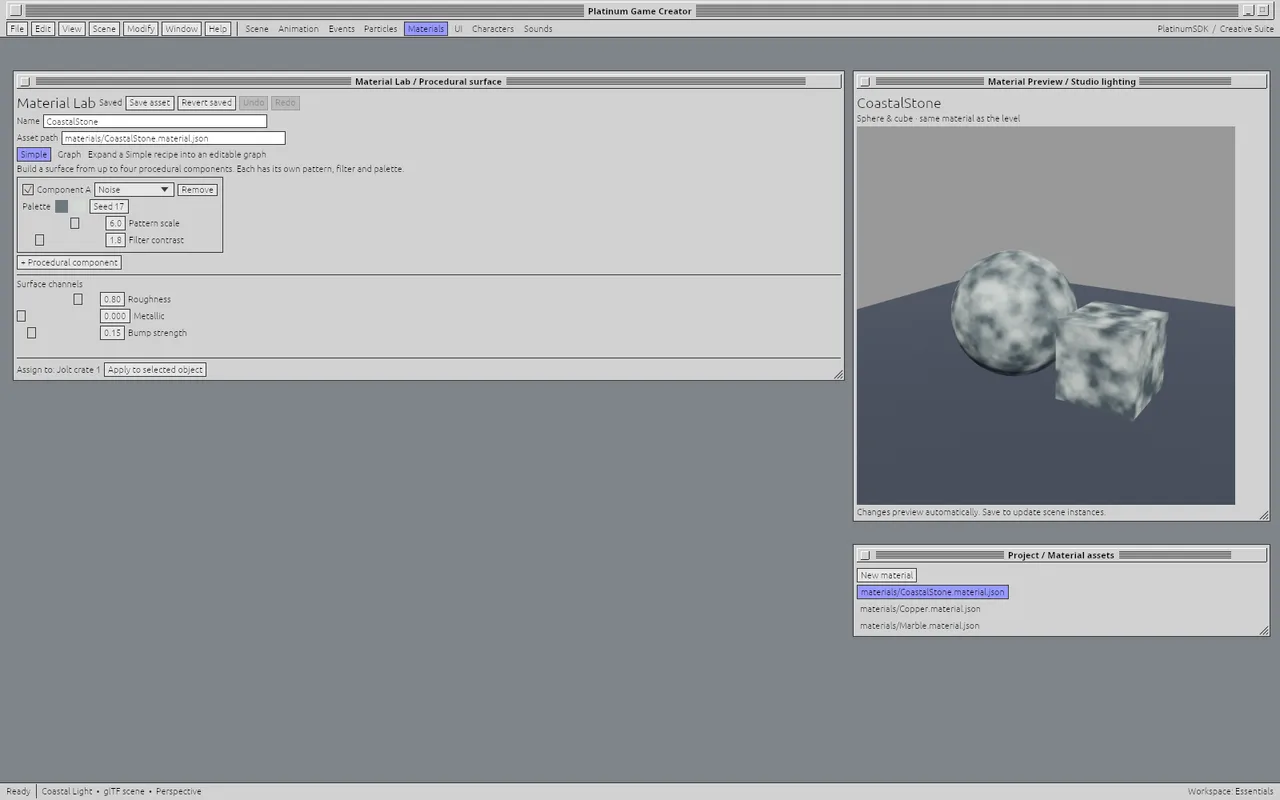The height and width of the screenshot is (800, 1280).
Task: Switch to the Events tab
Action: click(x=342, y=29)
